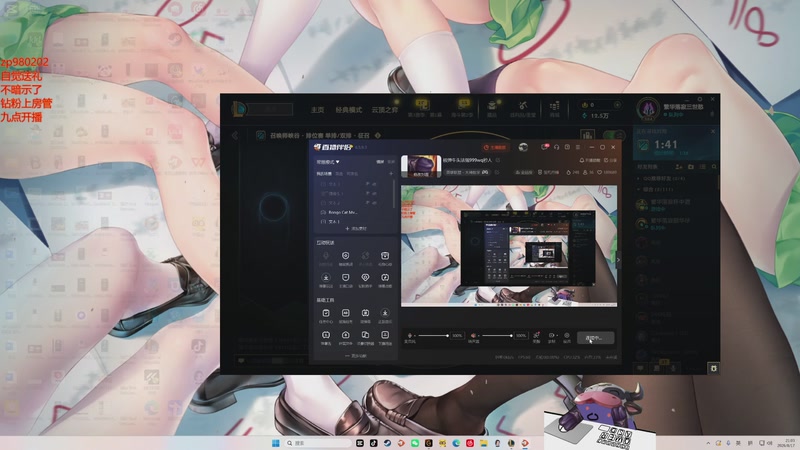Viewport: 800px width, 450px height.
Task: Click the third icon in basic tools bottom row
Action: (365, 335)
